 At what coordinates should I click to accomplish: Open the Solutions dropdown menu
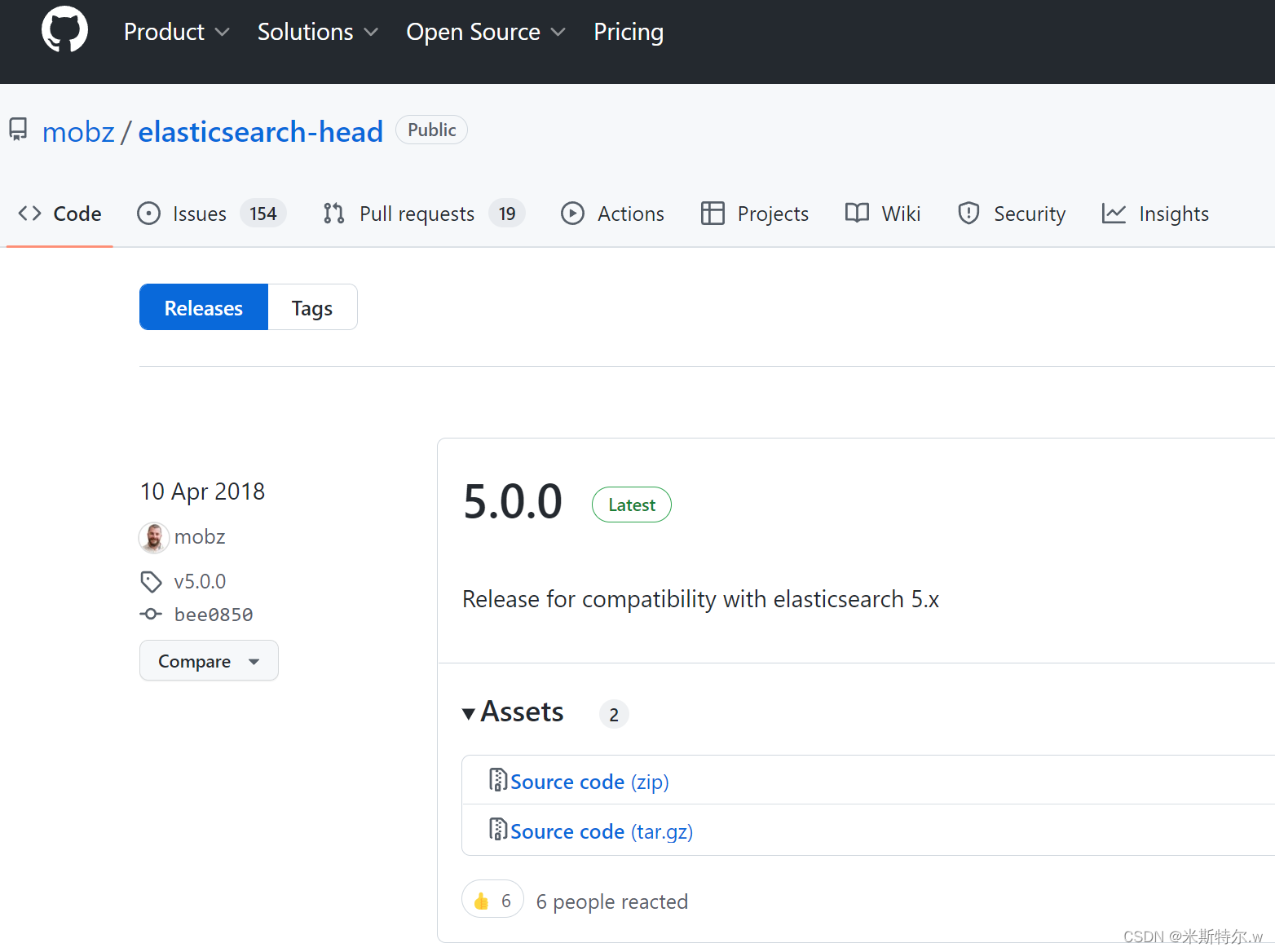318,32
